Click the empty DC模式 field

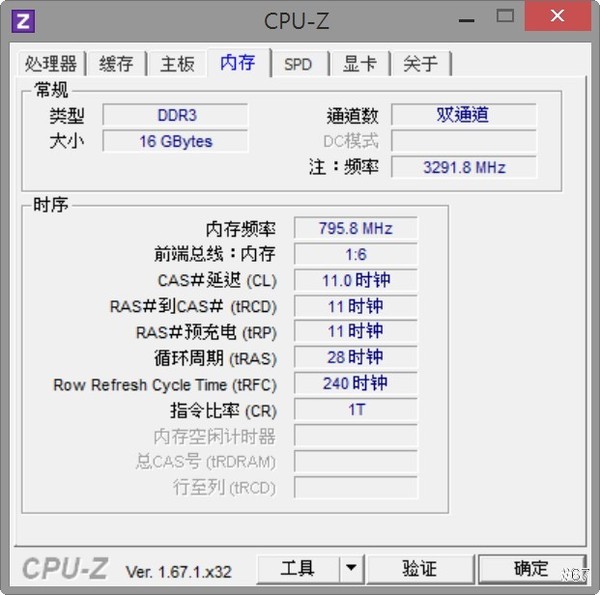(x=464, y=141)
